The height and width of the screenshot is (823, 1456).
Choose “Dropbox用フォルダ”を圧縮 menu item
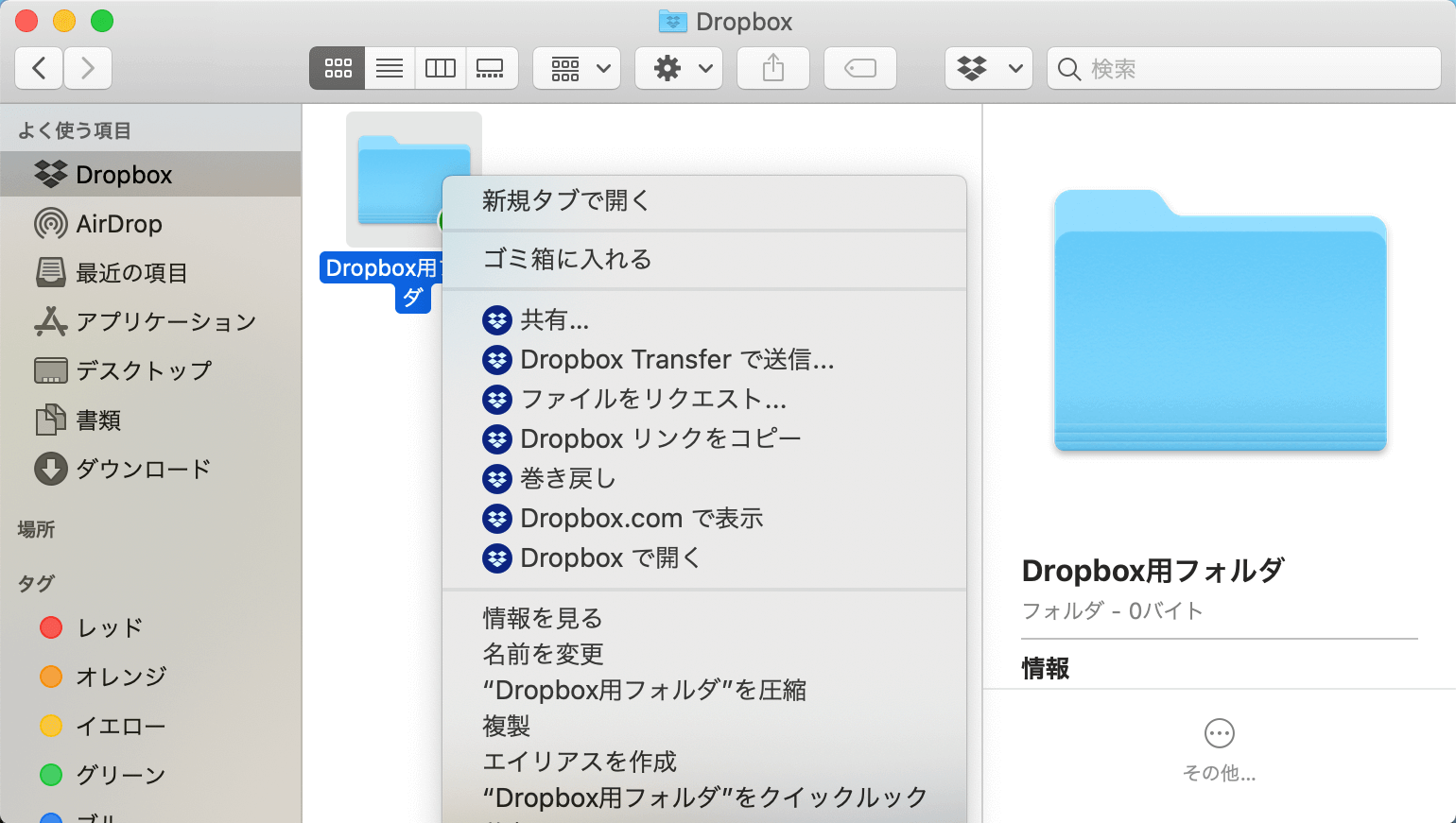(x=704, y=690)
